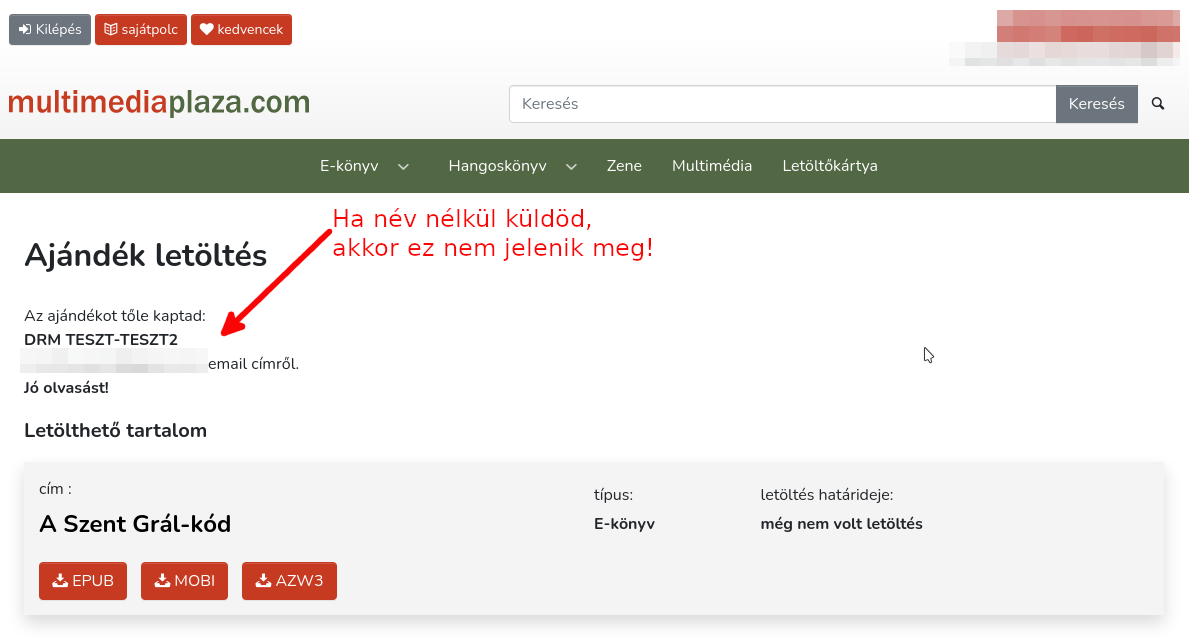The height and width of the screenshot is (638, 1191).
Task: Click the sender name DRM TESZT-TESZT2
Action: coord(101,340)
